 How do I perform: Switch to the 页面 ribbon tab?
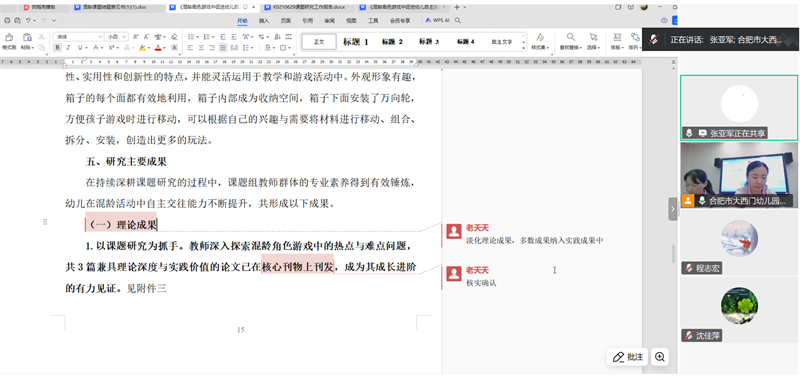[x=286, y=21]
